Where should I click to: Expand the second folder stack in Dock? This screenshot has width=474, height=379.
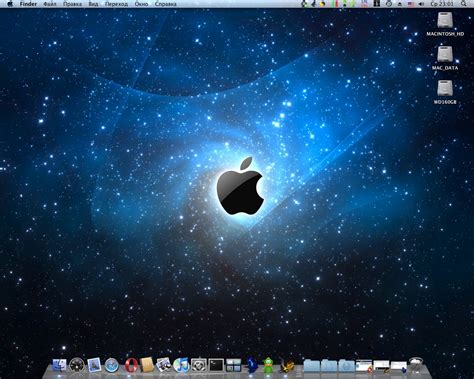[329, 366]
